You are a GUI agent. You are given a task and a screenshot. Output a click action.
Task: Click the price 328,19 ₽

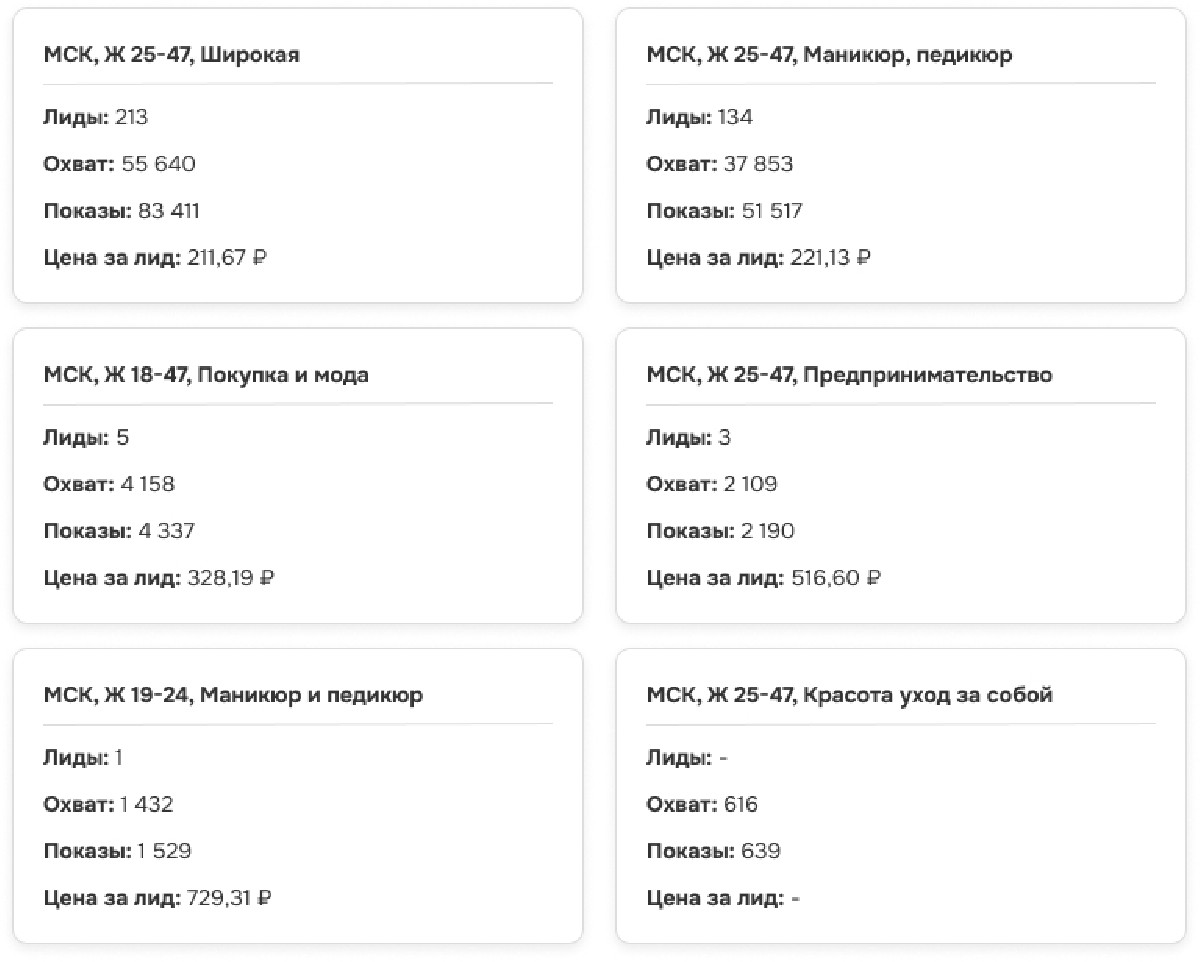coord(230,578)
